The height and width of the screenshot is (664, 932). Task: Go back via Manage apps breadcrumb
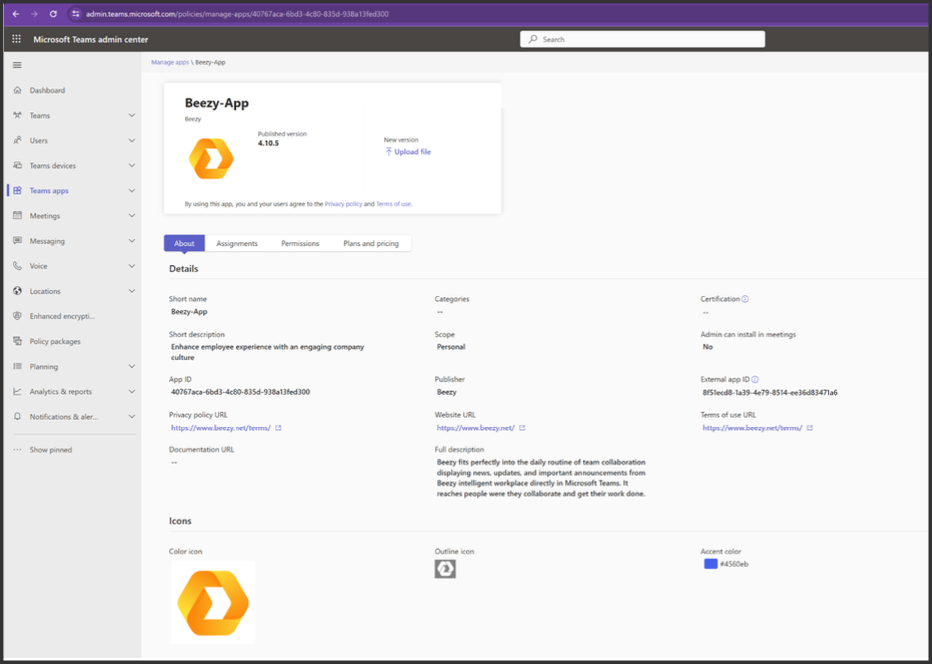pyautogui.click(x=170, y=62)
